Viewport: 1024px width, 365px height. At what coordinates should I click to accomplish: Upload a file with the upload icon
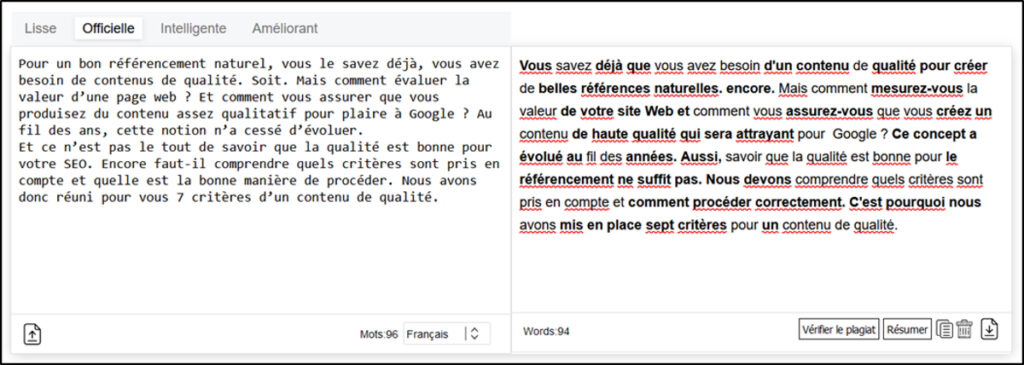coord(33,334)
